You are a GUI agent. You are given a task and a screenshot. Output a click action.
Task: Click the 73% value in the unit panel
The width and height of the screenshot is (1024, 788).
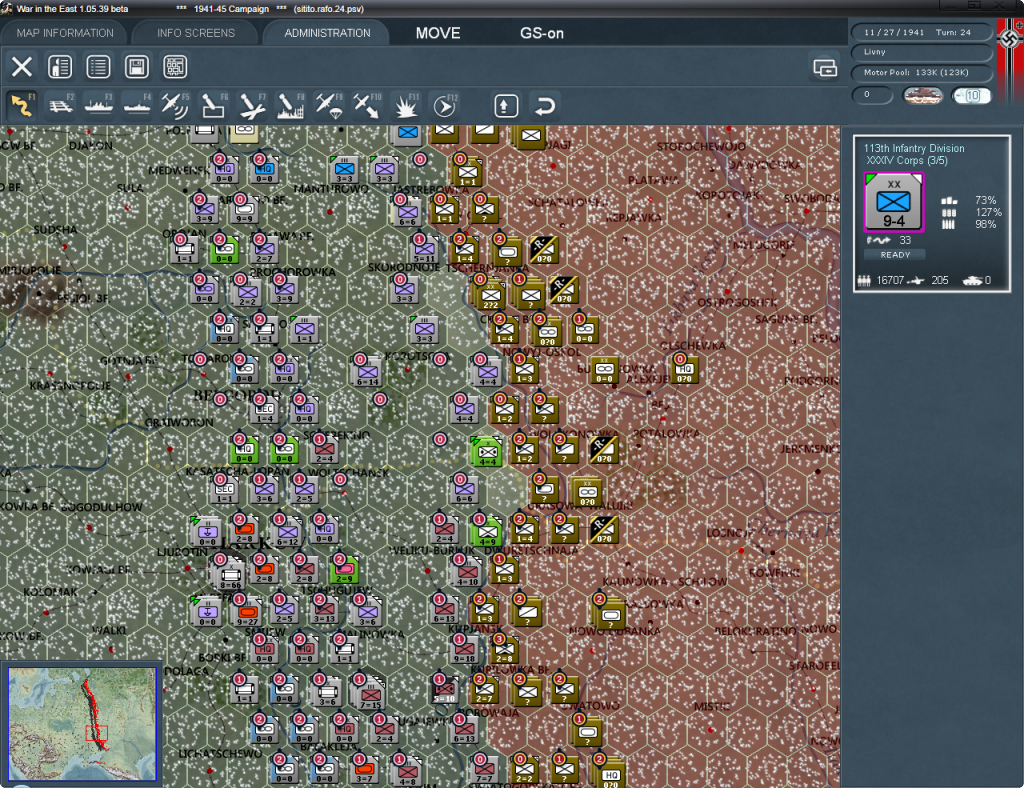985,200
